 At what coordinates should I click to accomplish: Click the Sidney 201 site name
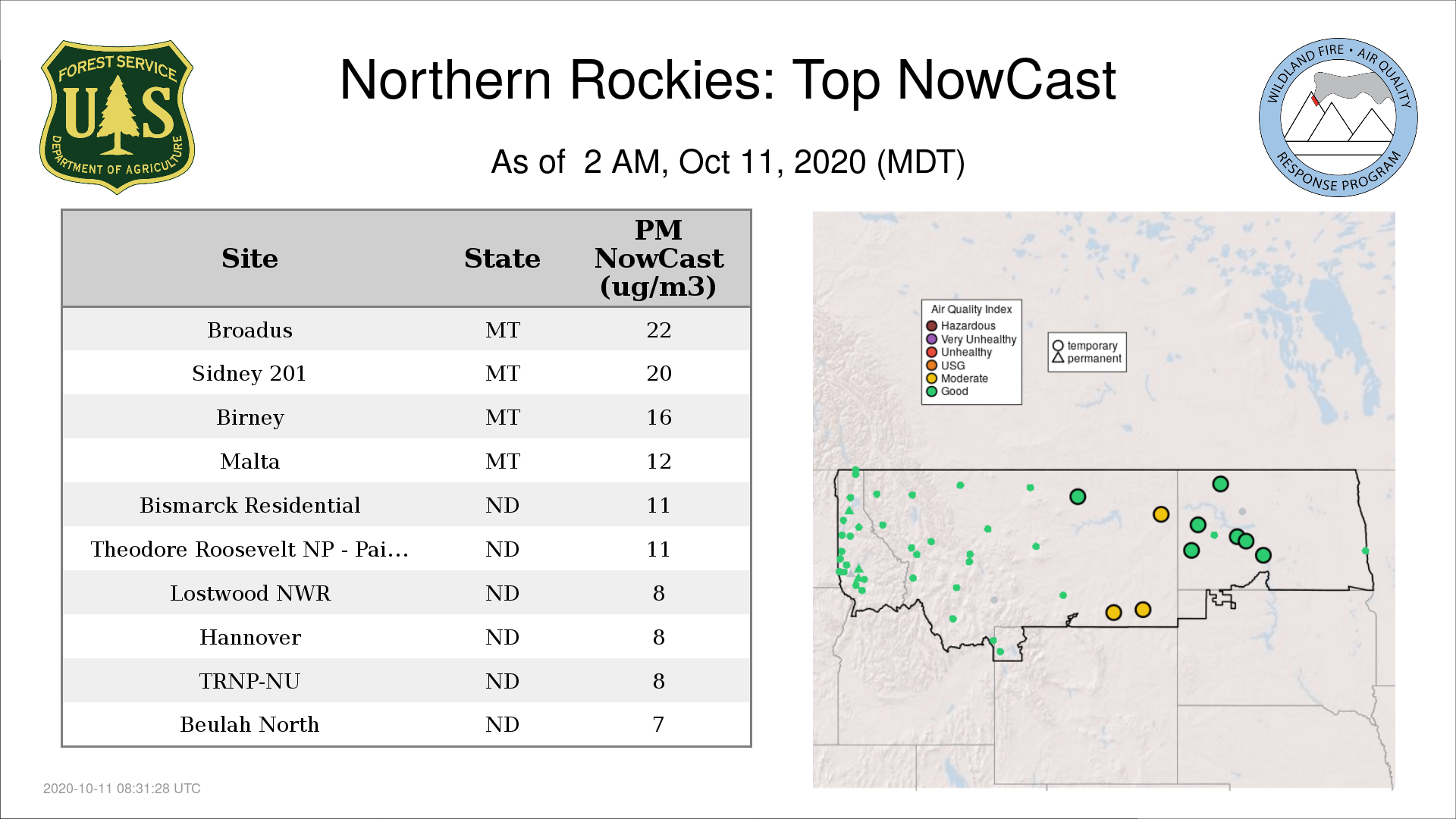point(249,374)
